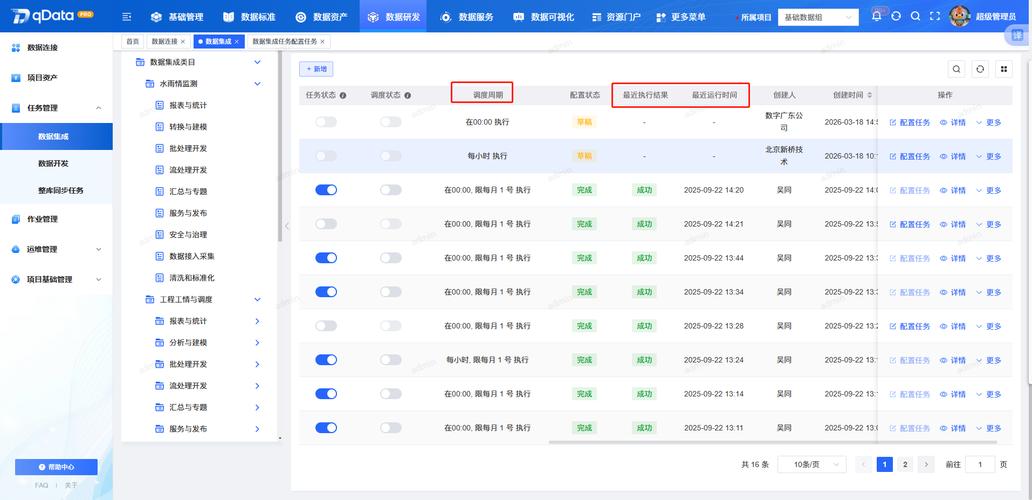Viewport: 1032px width, 500px height.
Task: Focus the 前往 page number input
Action: 981,464
